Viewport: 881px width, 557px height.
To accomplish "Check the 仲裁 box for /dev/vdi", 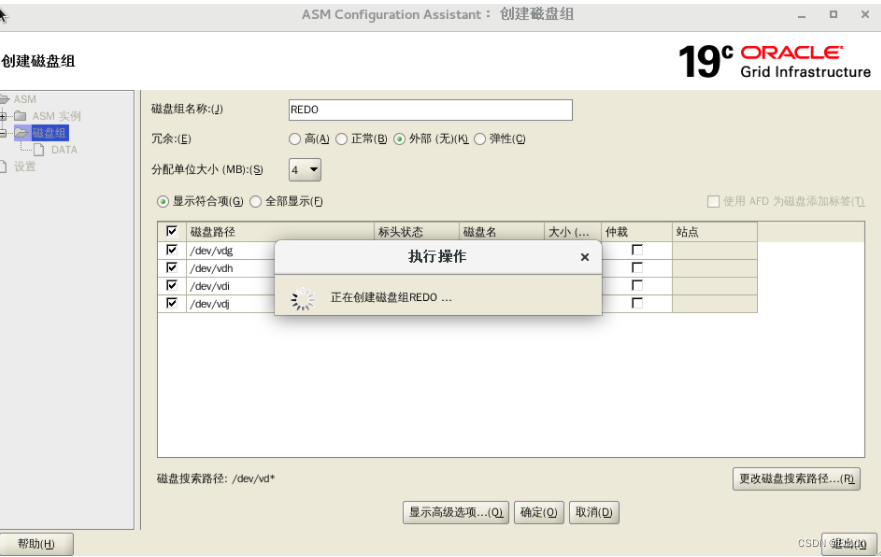I will (637, 286).
